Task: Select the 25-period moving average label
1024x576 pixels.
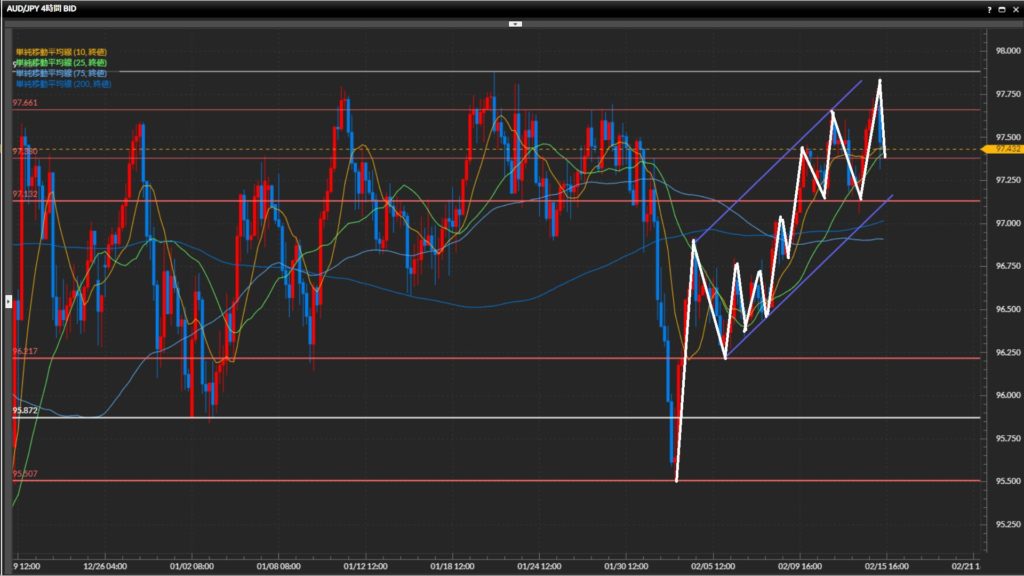Action: (61, 62)
